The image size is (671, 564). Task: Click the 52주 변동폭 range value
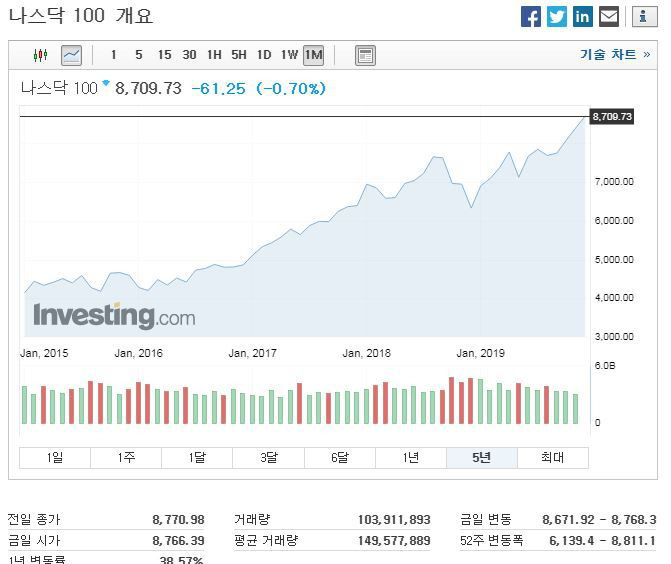(x=602, y=540)
